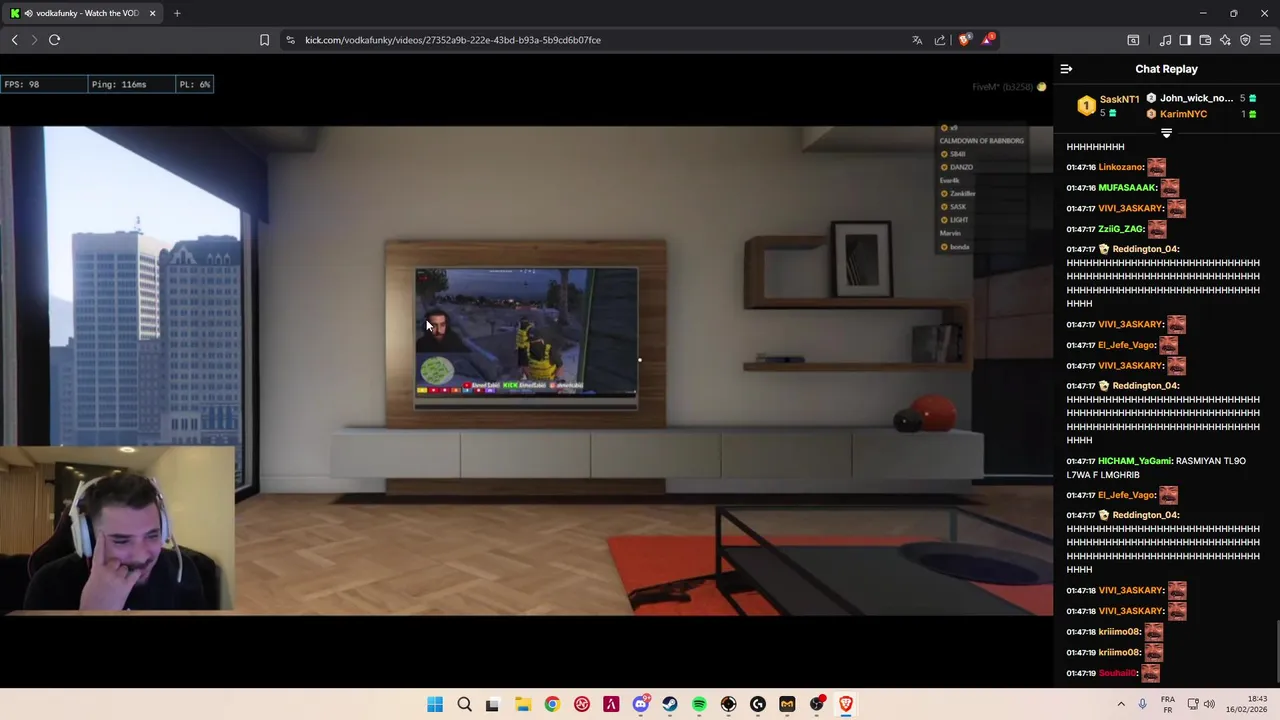Screen dimensions: 1280x720
Task: Expand the gift leaderboard handle
Action: [1166, 133]
